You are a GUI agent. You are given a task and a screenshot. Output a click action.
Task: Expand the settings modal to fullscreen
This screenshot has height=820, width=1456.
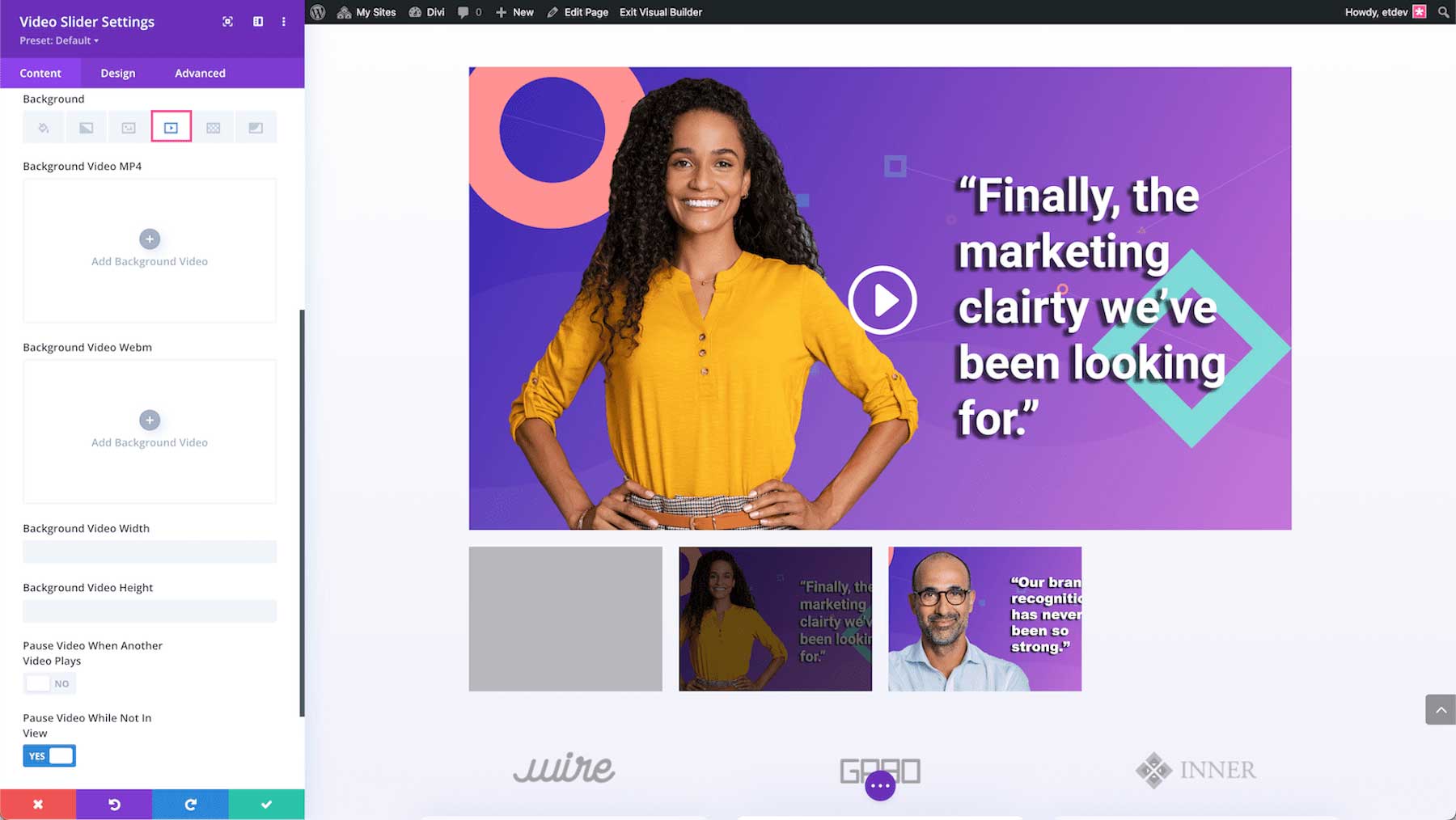227,22
